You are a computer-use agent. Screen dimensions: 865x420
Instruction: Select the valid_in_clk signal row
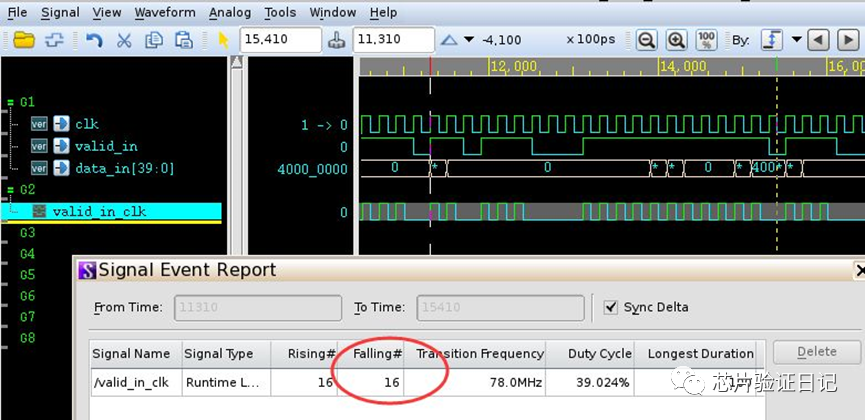click(x=111, y=211)
